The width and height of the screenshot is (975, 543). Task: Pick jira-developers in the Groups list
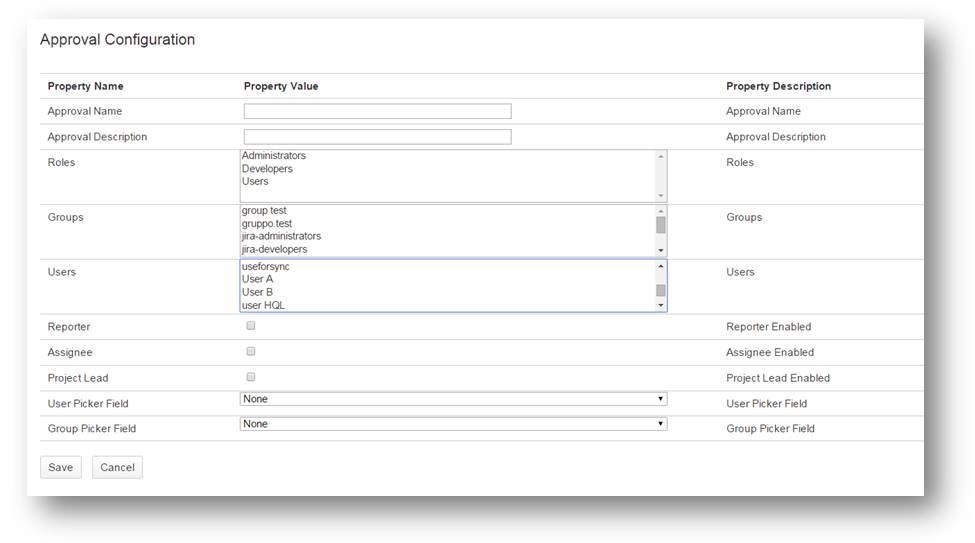click(274, 250)
